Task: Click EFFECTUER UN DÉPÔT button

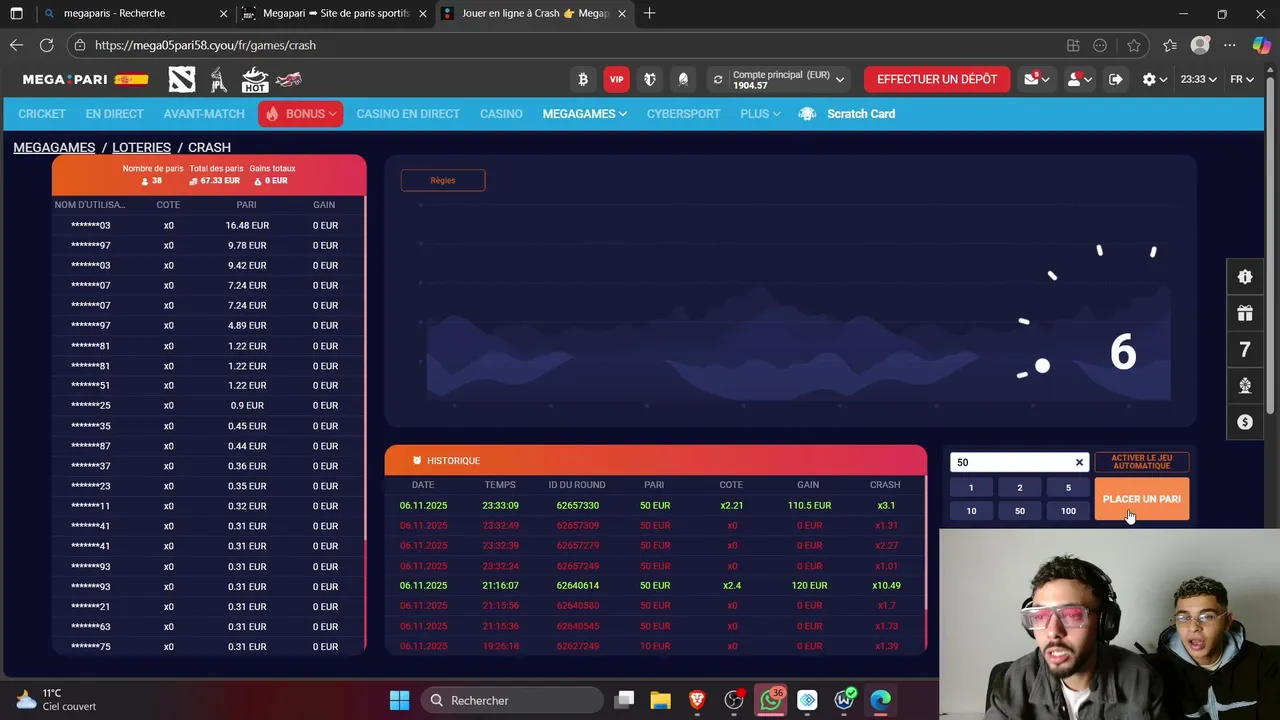Action: click(x=937, y=79)
